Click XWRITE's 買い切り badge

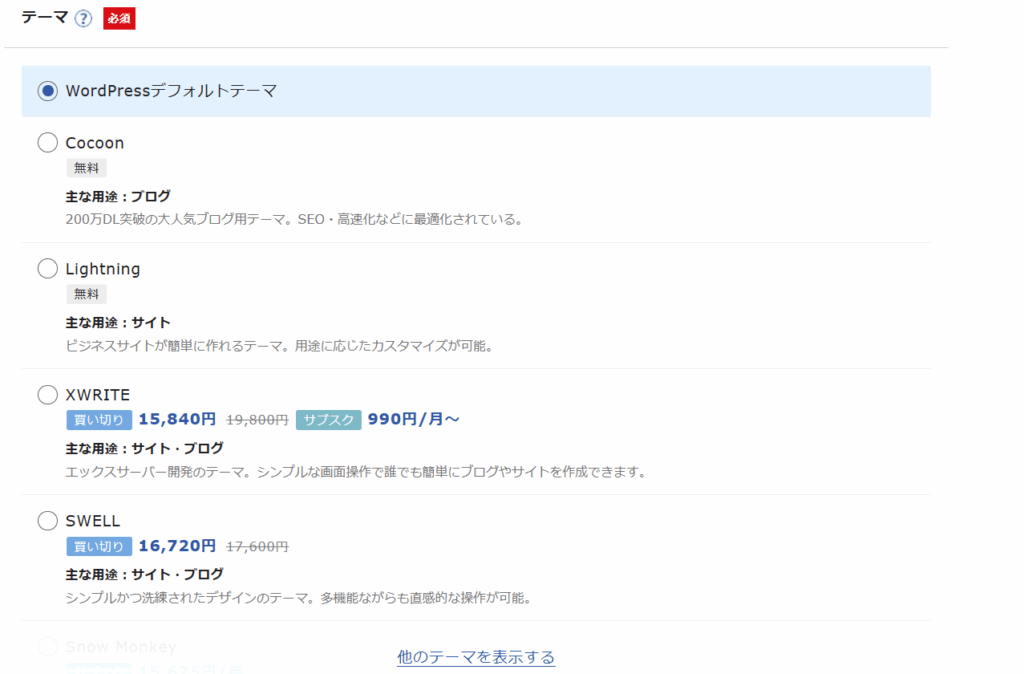99,420
